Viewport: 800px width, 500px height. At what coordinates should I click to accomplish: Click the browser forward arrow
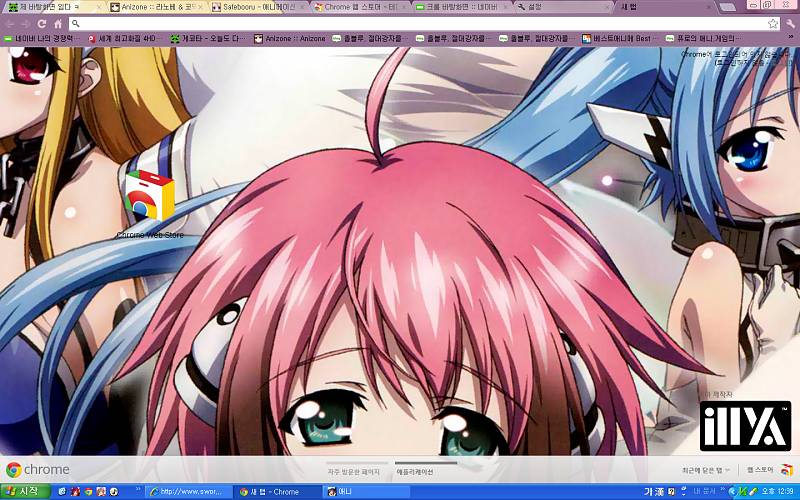pyautogui.click(x=27, y=23)
